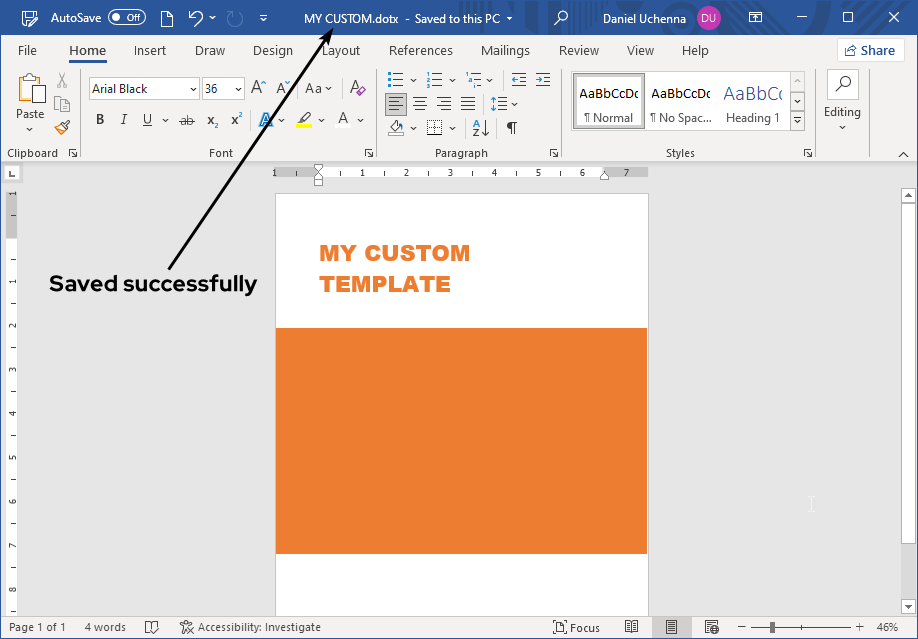Click the Share button
The height and width of the screenshot is (639, 918).
pyautogui.click(x=870, y=50)
